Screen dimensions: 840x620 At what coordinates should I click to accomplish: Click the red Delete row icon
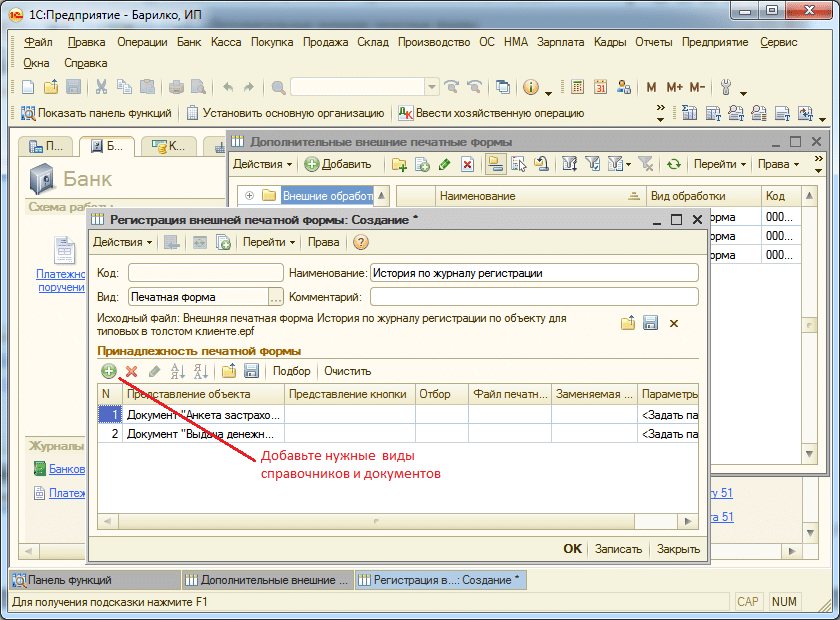pyautogui.click(x=131, y=371)
